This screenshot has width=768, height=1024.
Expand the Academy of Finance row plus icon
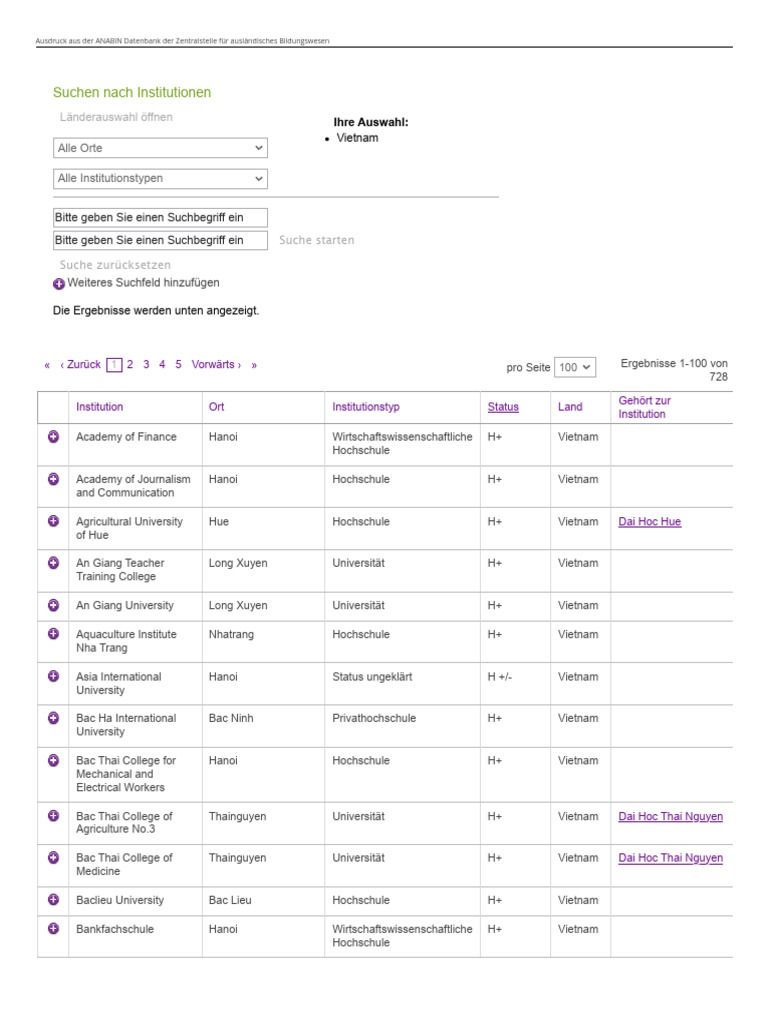coord(53,437)
